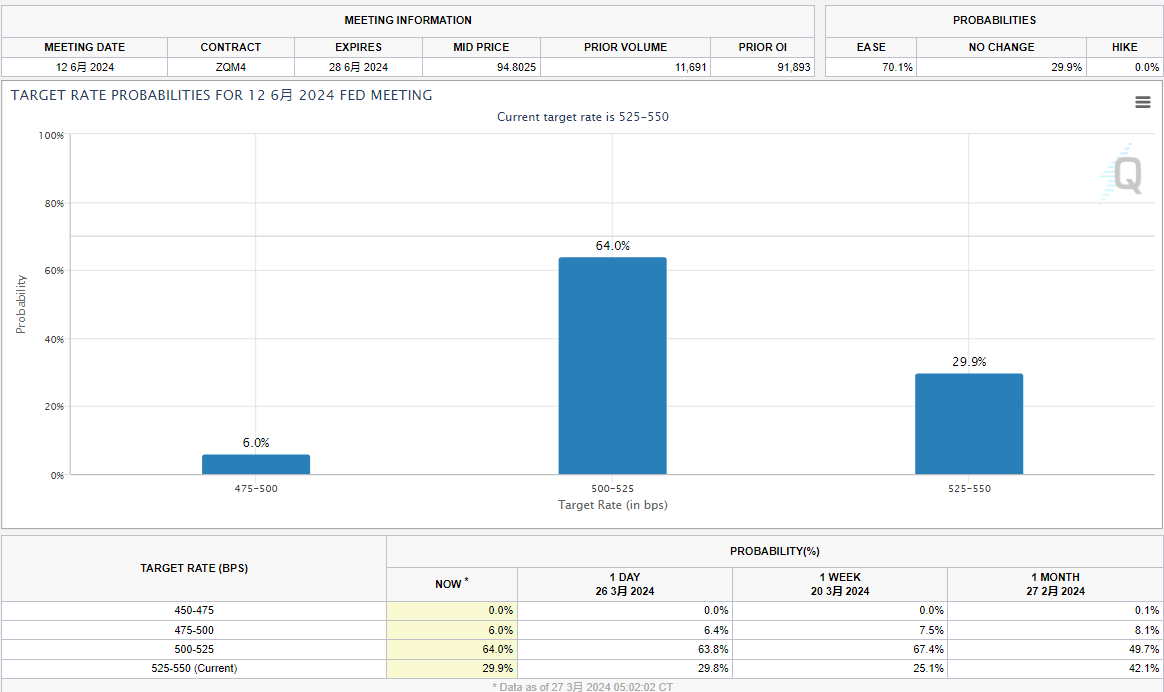Viewport: 1164px width, 692px height.
Task: Click the NO CHANGE column header
Action: (x=1001, y=47)
